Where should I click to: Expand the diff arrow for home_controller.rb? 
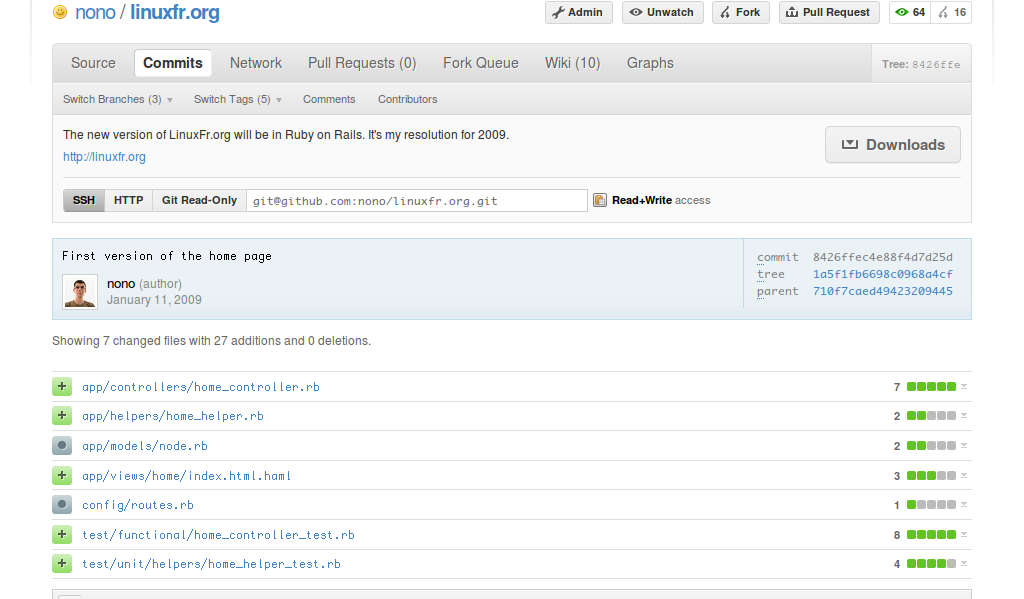pyautogui.click(x=964, y=387)
